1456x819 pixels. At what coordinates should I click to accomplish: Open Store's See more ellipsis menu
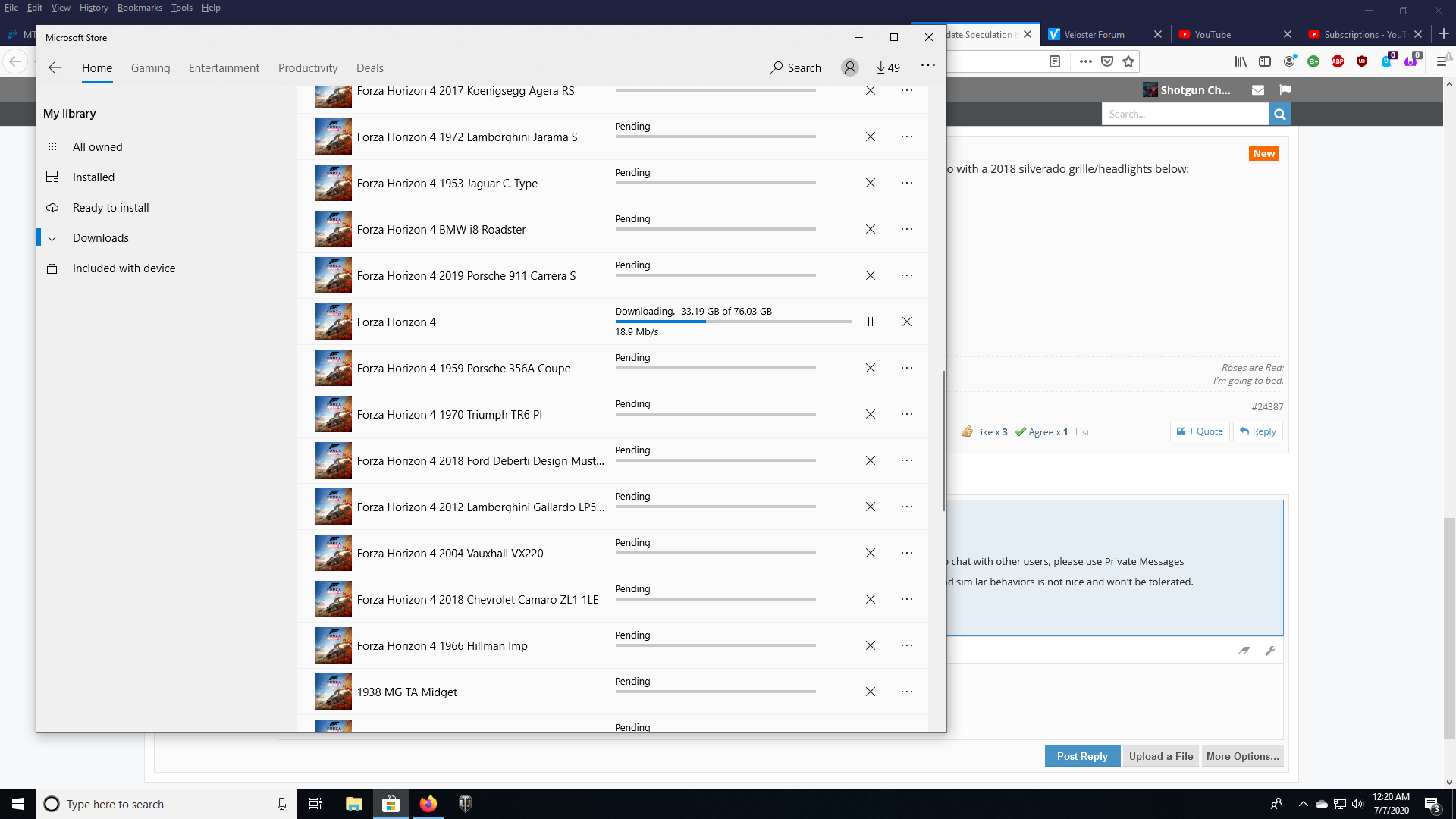pos(928,66)
